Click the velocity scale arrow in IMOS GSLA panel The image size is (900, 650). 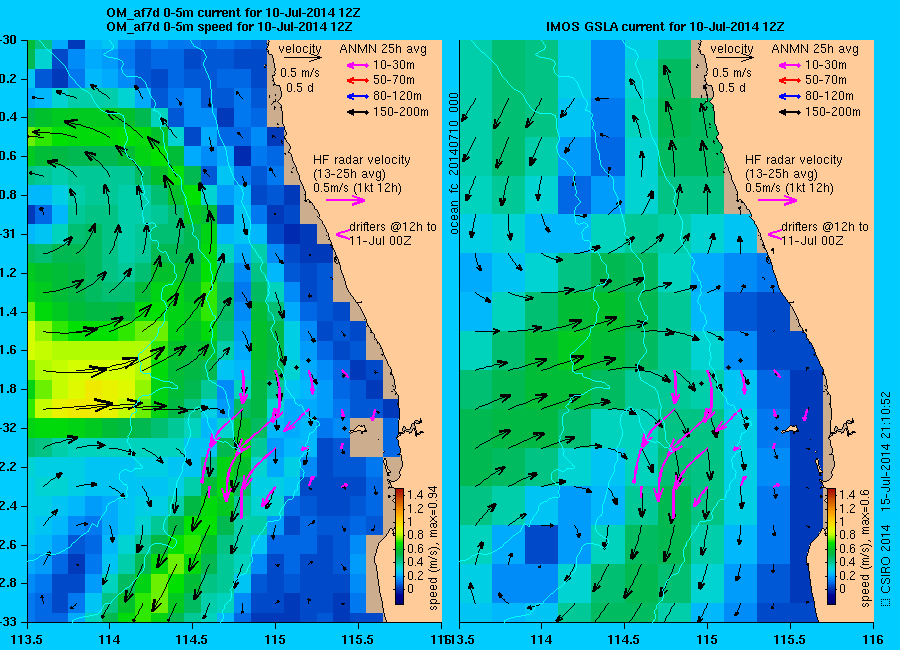click(x=734, y=58)
